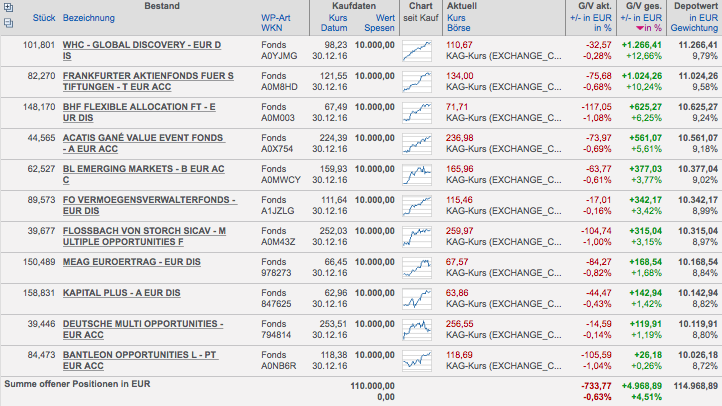The image size is (722, 406).
Task: Open the Frankfurter Aktienfonds mini chart
Action: [x=419, y=80]
